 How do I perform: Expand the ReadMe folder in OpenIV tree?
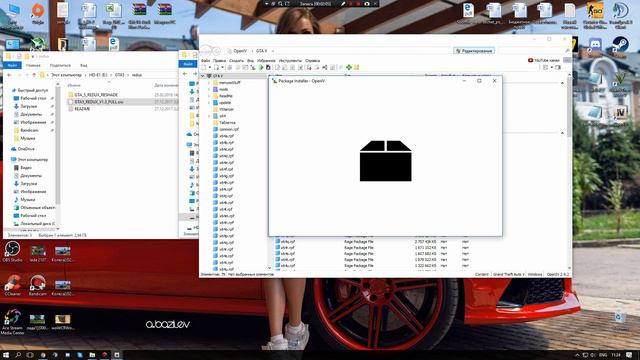coord(209,96)
